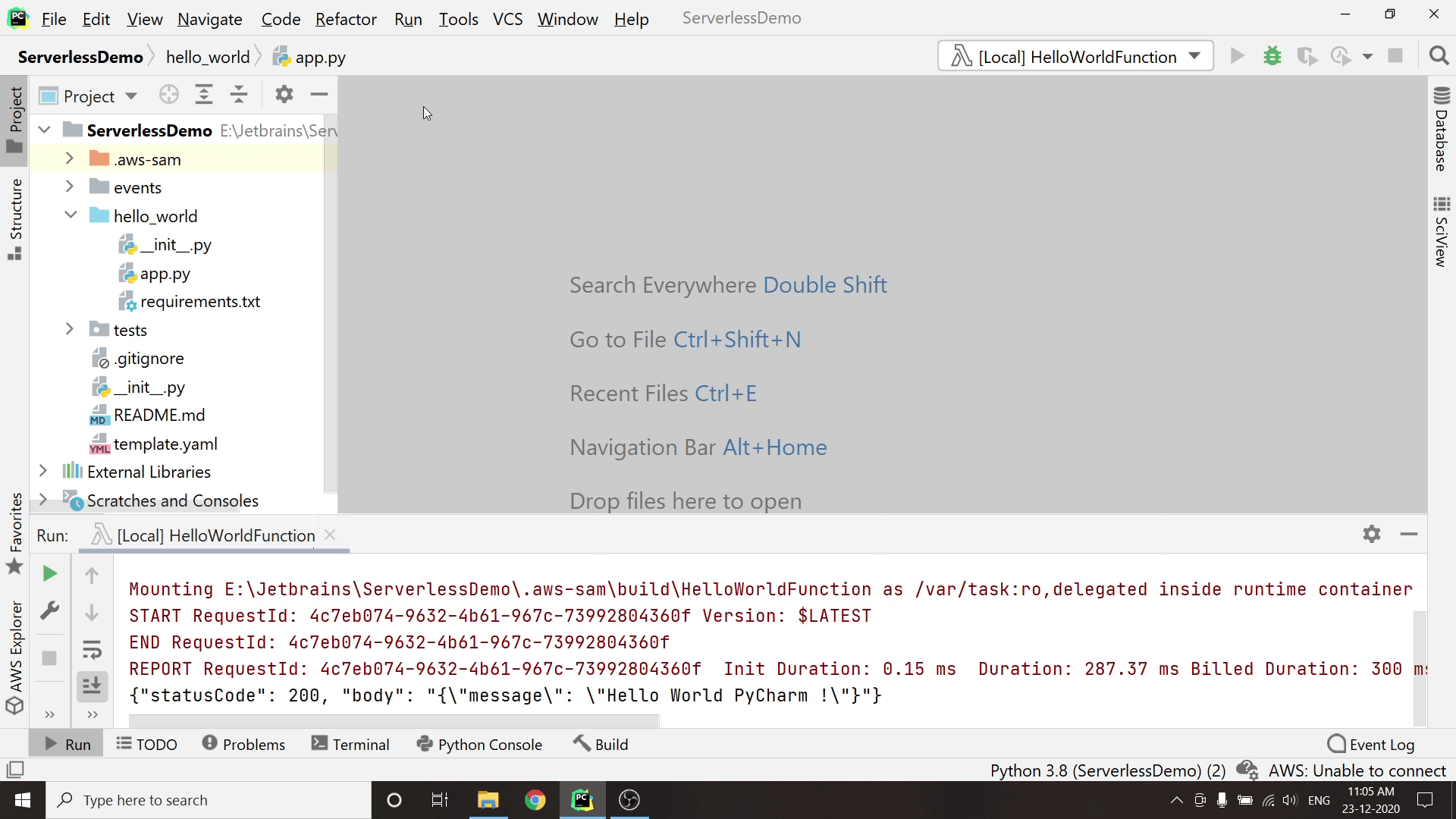This screenshot has height=819, width=1456.
Task: Open the Event Log
Action: pos(1371,745)
